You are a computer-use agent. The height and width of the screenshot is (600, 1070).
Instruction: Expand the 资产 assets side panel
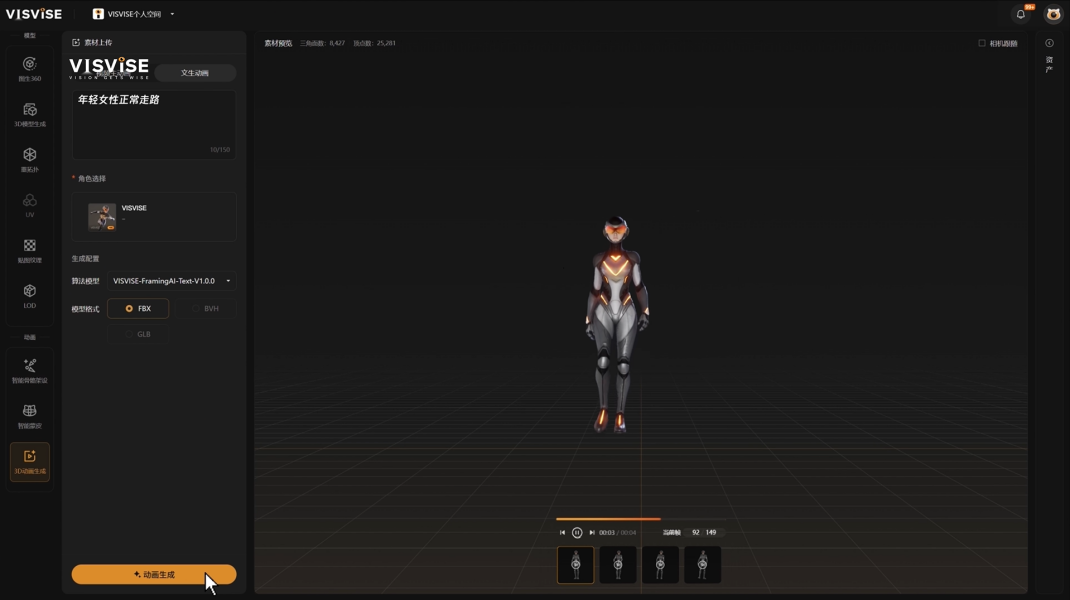tap(1049, 44)
